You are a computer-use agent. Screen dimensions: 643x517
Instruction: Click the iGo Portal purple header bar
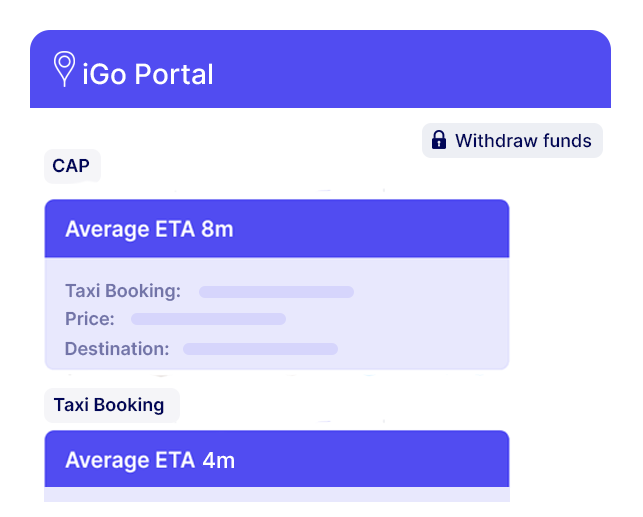click(400, 72)
